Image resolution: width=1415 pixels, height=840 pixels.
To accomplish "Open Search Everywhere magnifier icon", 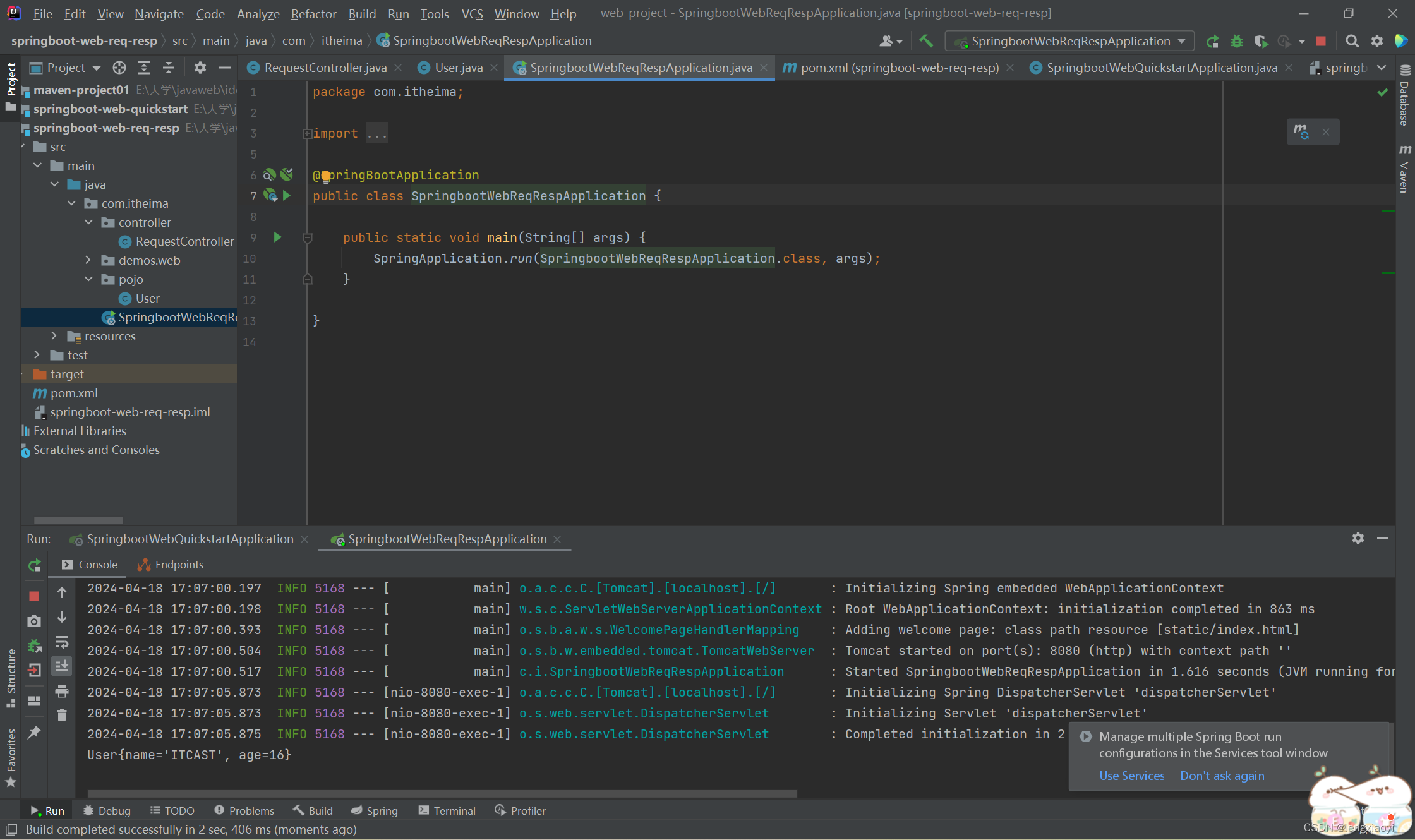I will (1352, 42).
